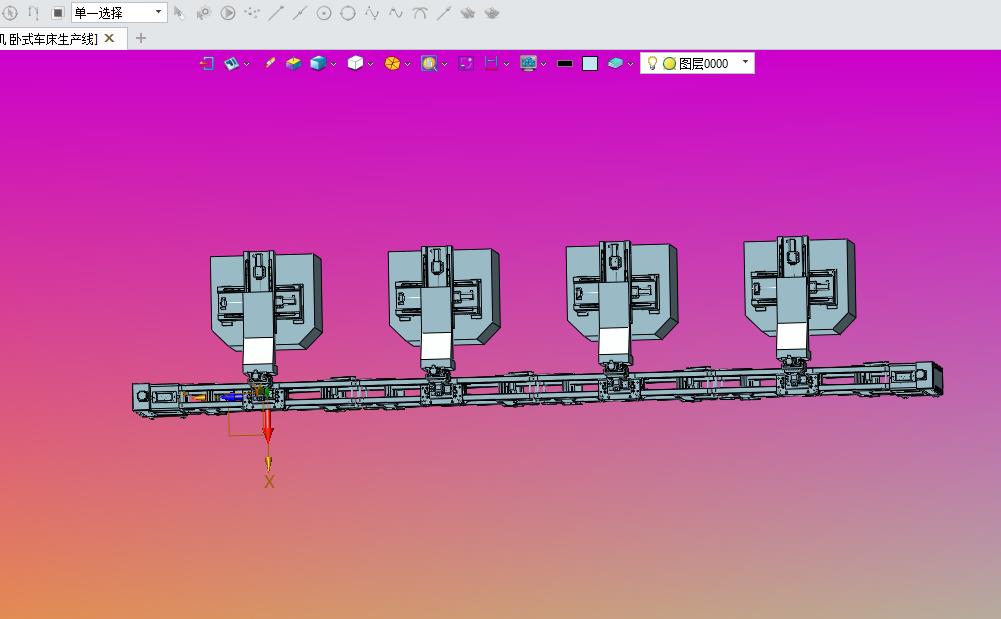
Task: Expand the orange sphere dropdown arrow
Action: [407, 64]
